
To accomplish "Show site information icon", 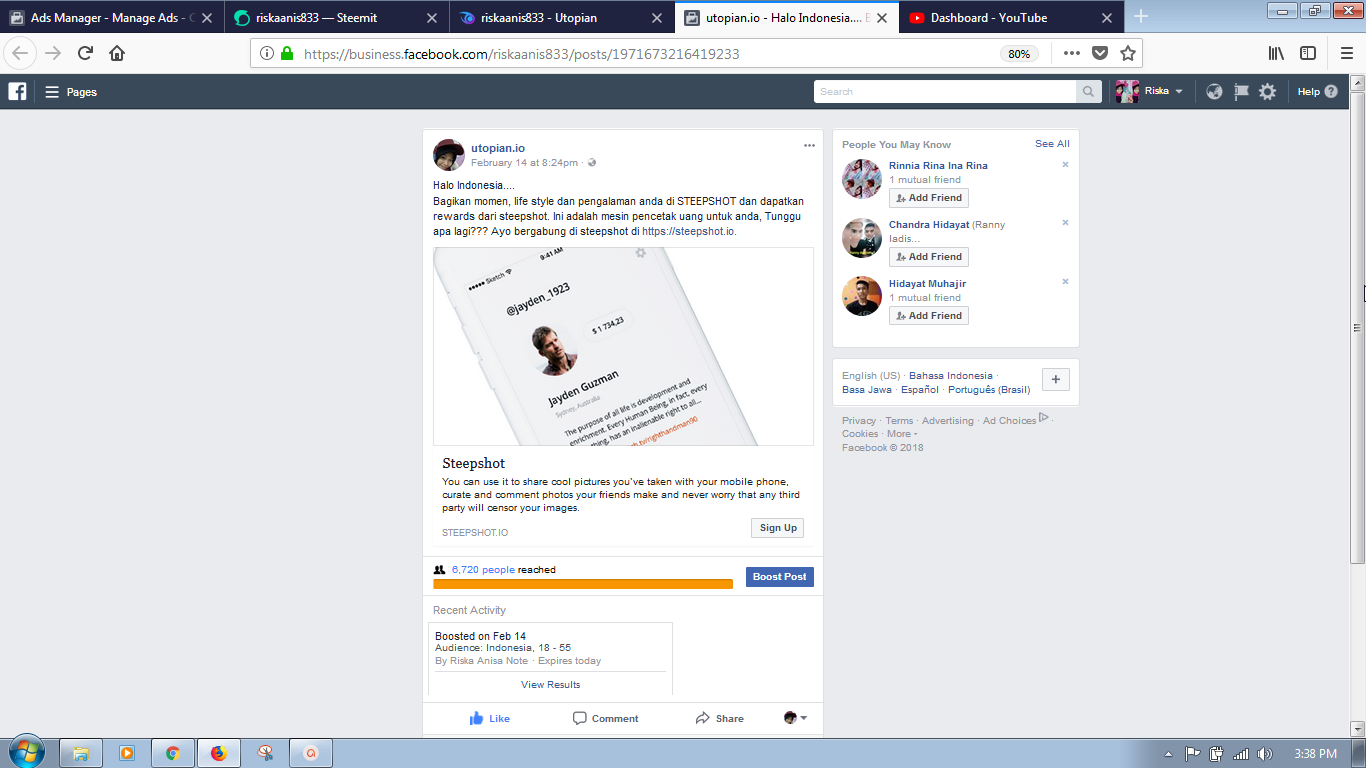I will tap(267, 54).
